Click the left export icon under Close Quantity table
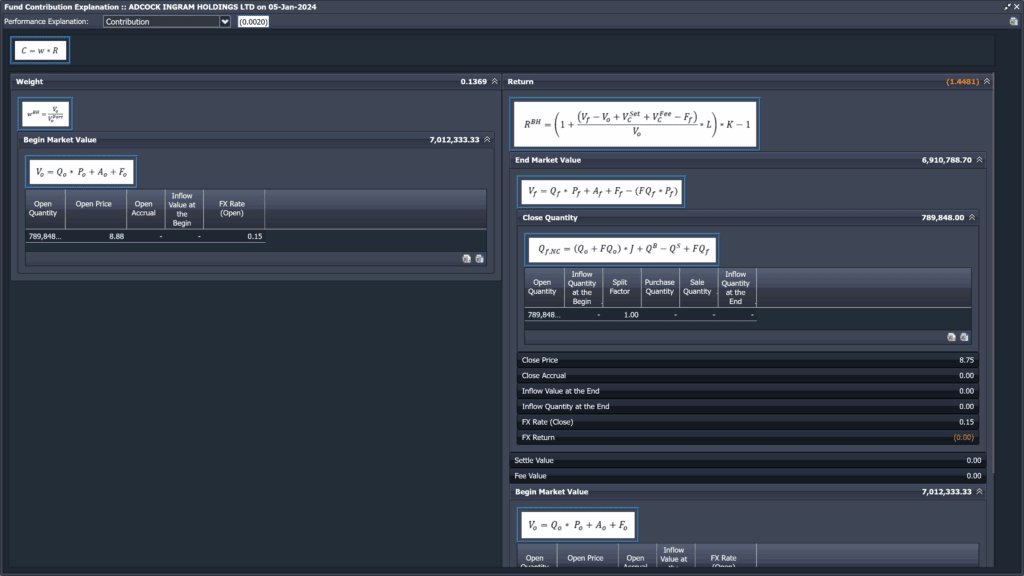This screenshot has width=1024, height=576. (950, 337)
